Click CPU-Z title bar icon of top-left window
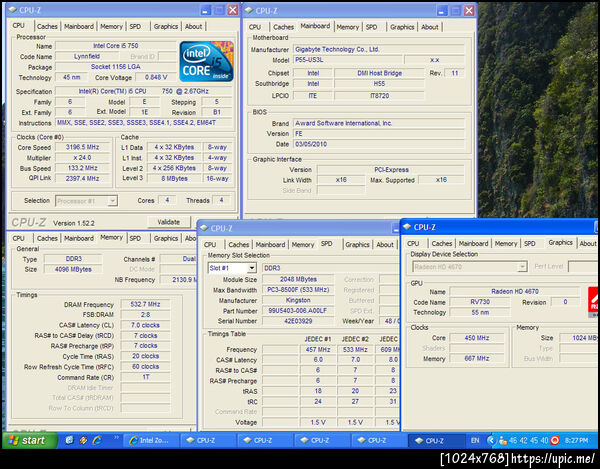The height and width of the screenshot is (469, 600). 14,10
